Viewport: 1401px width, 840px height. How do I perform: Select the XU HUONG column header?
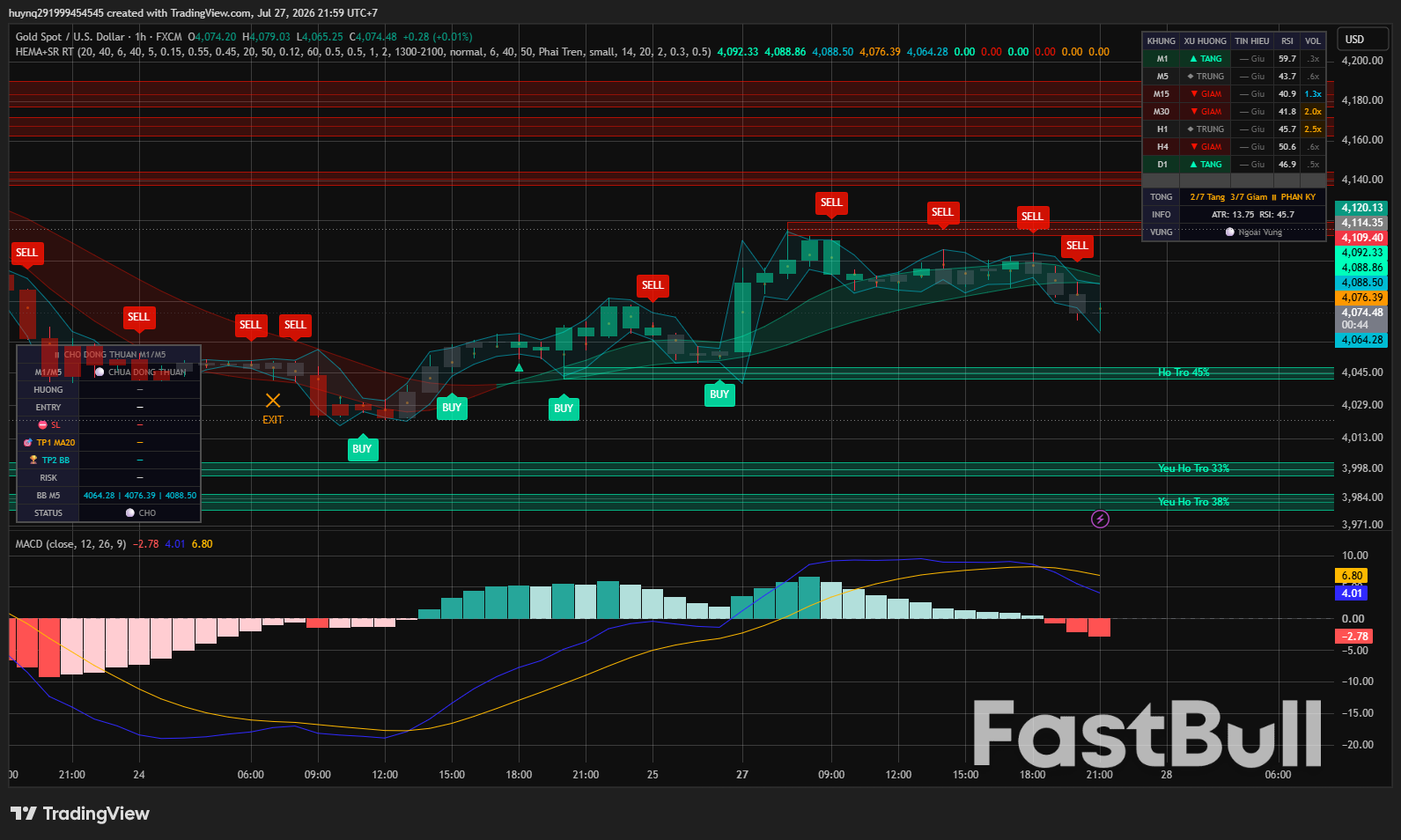[x=1205, y=41]
